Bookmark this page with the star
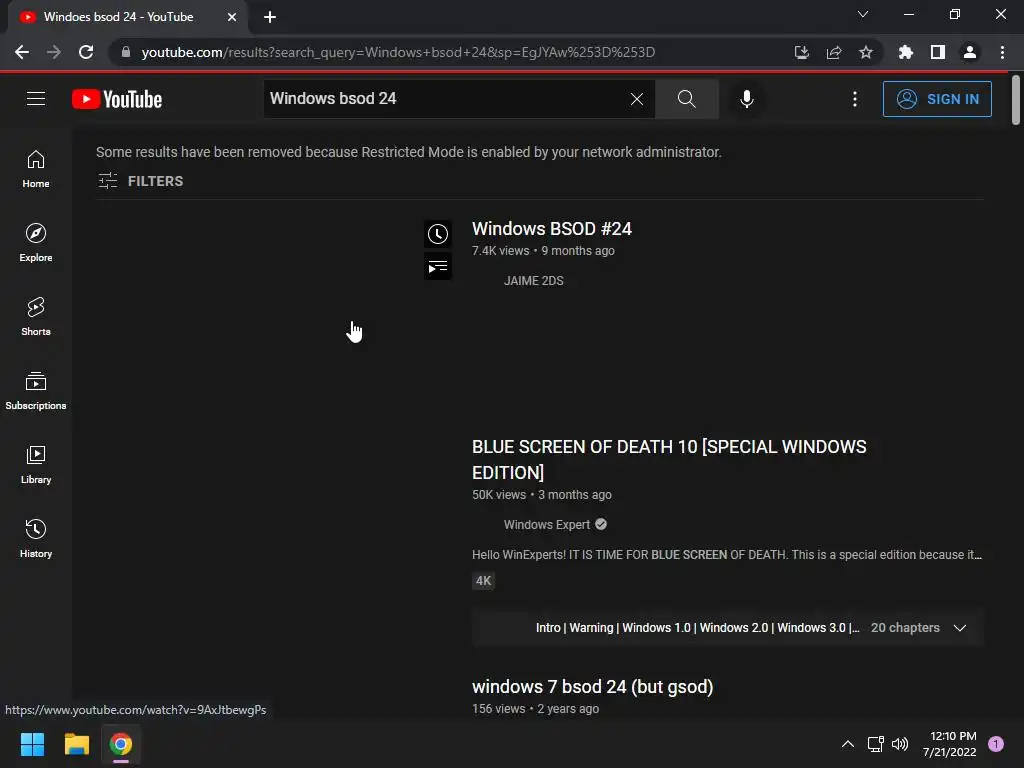The width and height of the screenshot is (1024, 768). pyautogui.click(x=866, y=52)
